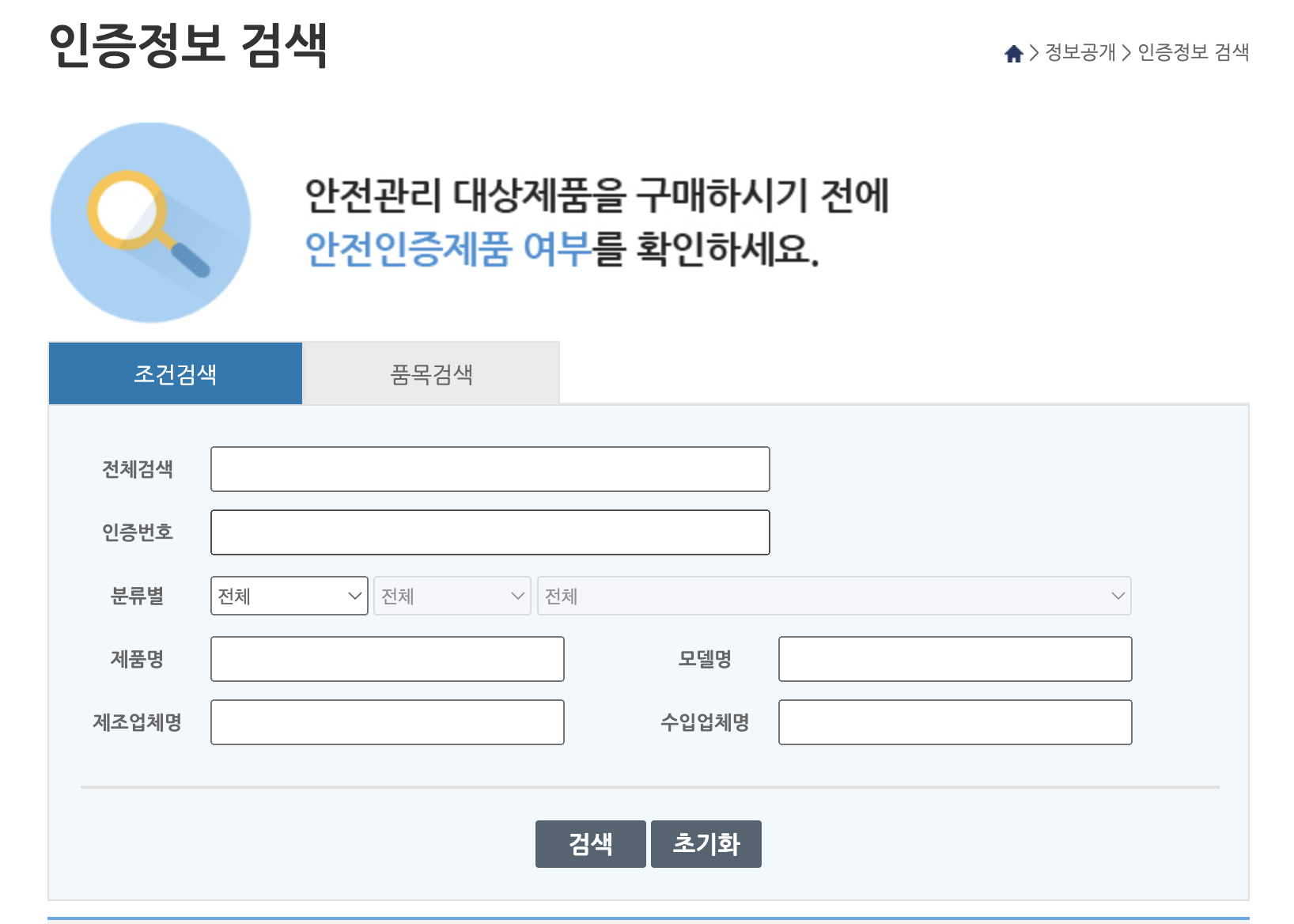
Task: Open the second 분류별 dropdown showing 전체
Action: [x=452, y=596]
